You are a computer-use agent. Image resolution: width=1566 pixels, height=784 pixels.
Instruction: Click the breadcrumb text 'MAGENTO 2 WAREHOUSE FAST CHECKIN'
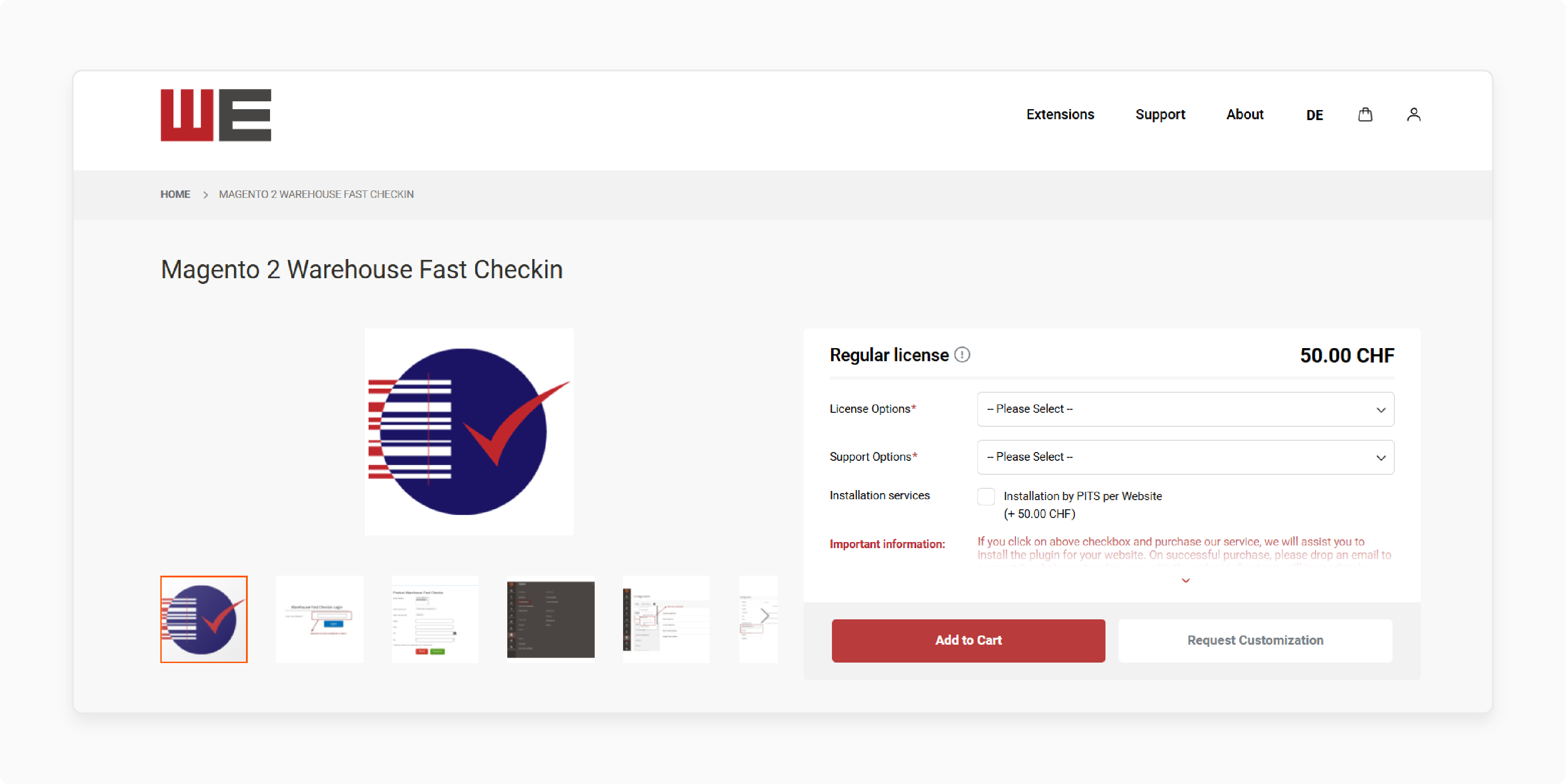pos(316,194)
